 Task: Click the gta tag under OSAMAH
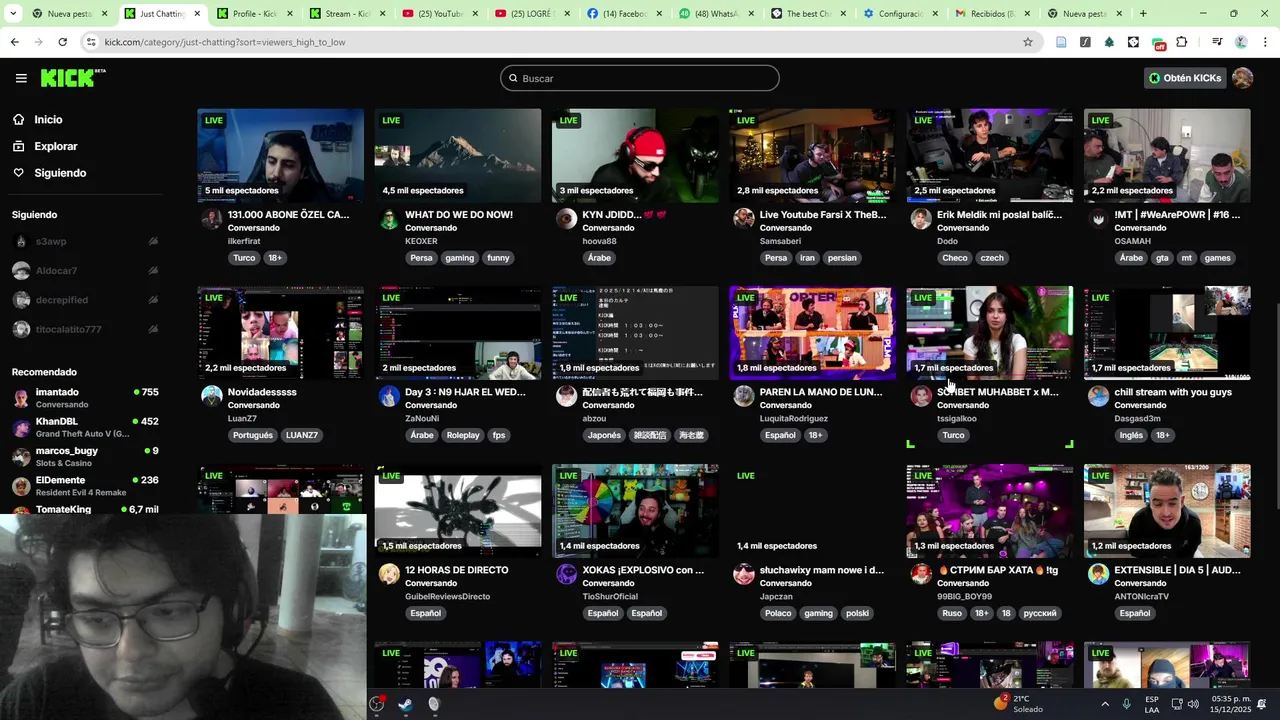1162,258
